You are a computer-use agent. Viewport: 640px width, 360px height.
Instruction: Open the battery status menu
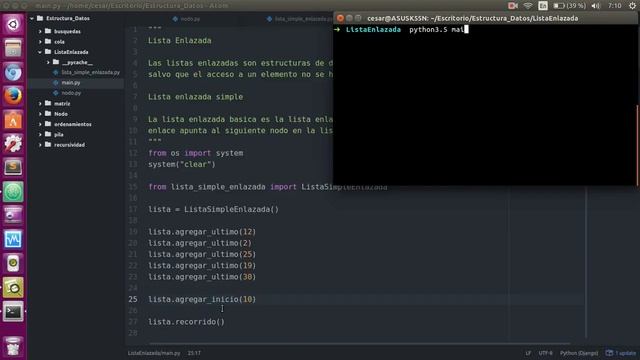click(569, 6)
